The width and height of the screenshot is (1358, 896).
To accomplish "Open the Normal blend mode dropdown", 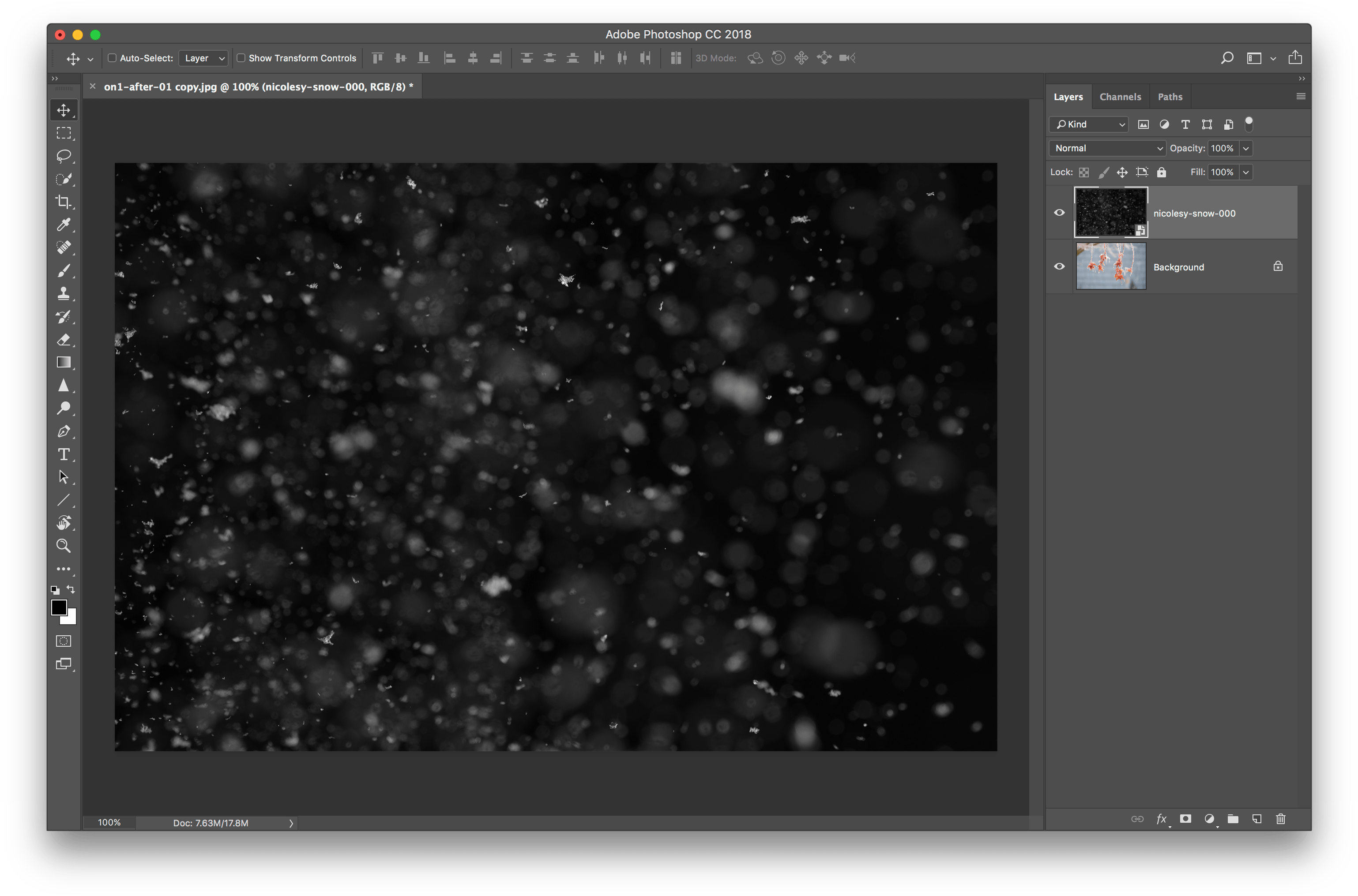I will coord(1107,148).
